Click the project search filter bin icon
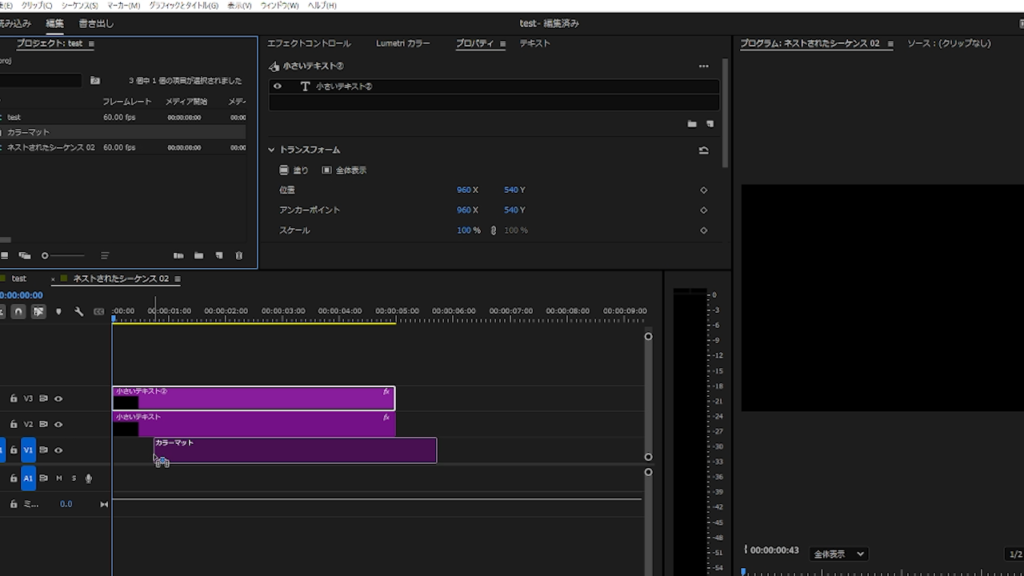 [95, 80]
